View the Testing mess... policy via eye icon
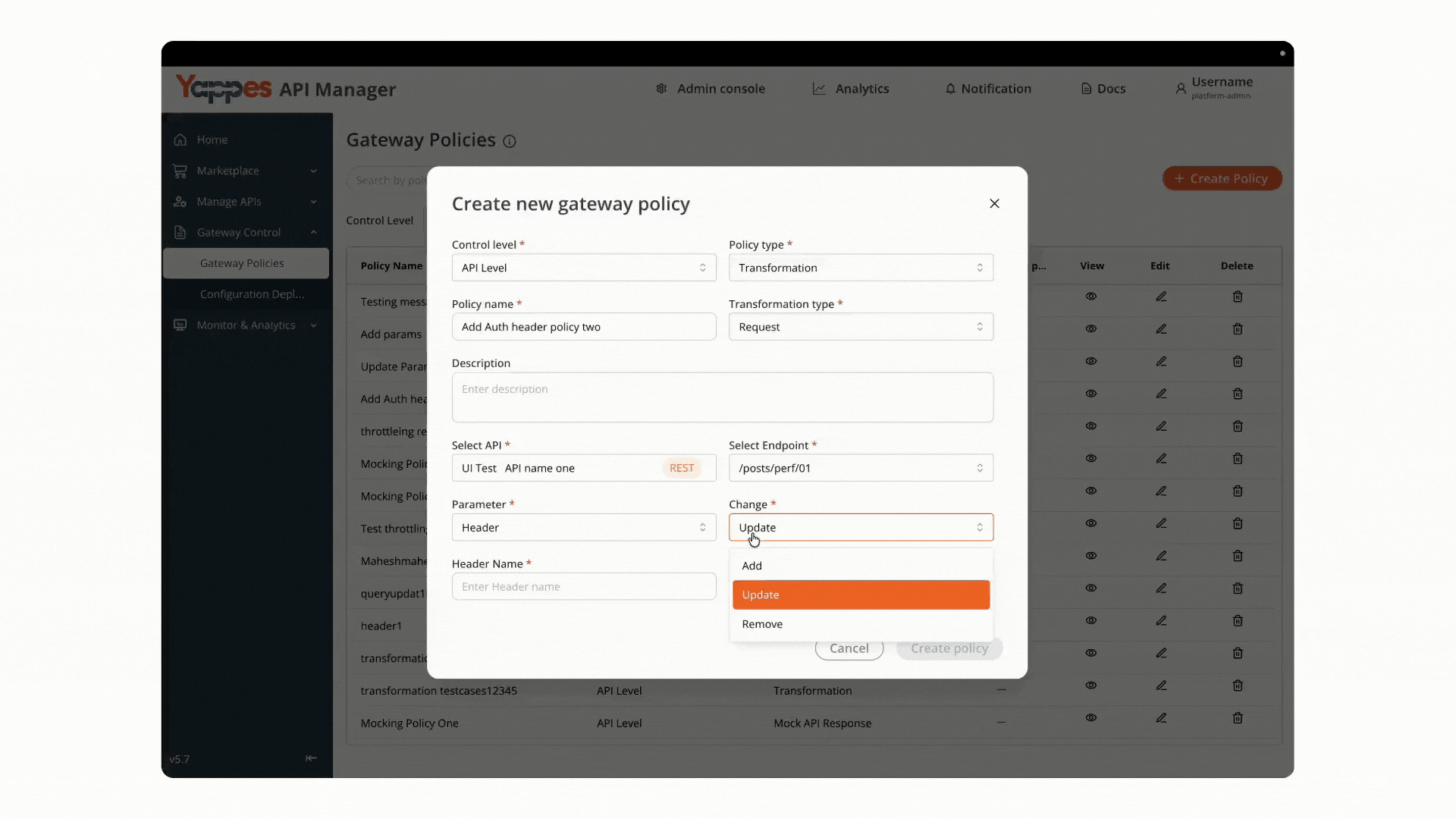Screen dimensions: 1456x819 tap(1091, 297)
